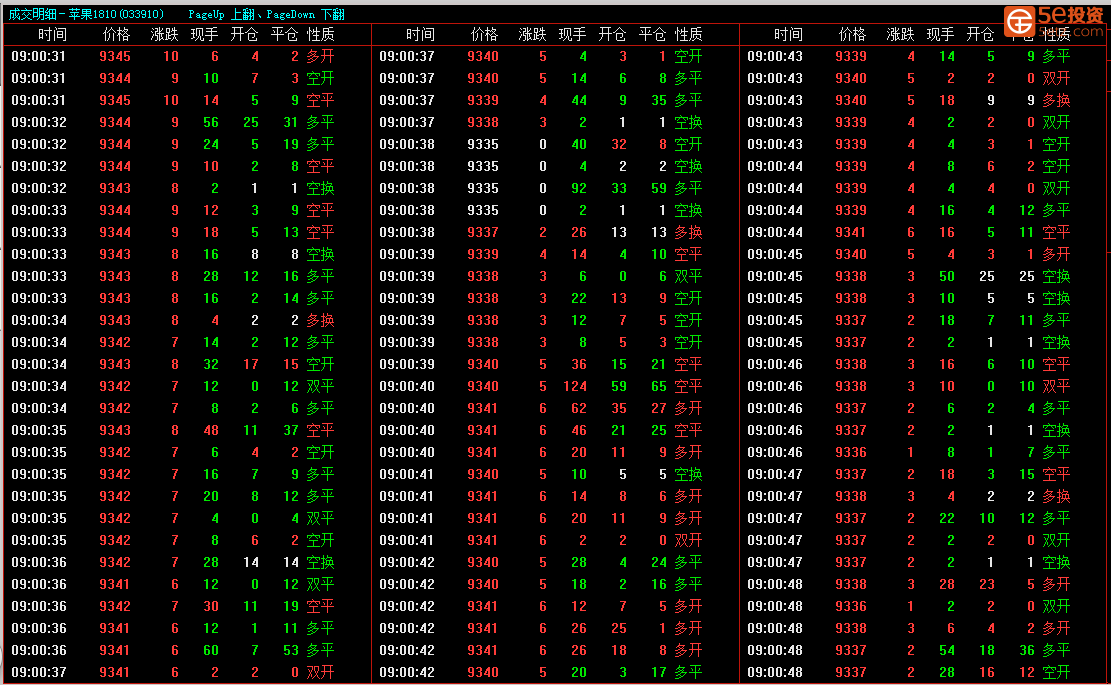This screenshot has width=1111, height=685.
Task: Click 平仓 value 36 in the 09:00:48 多平 row
Action: 1027,650
